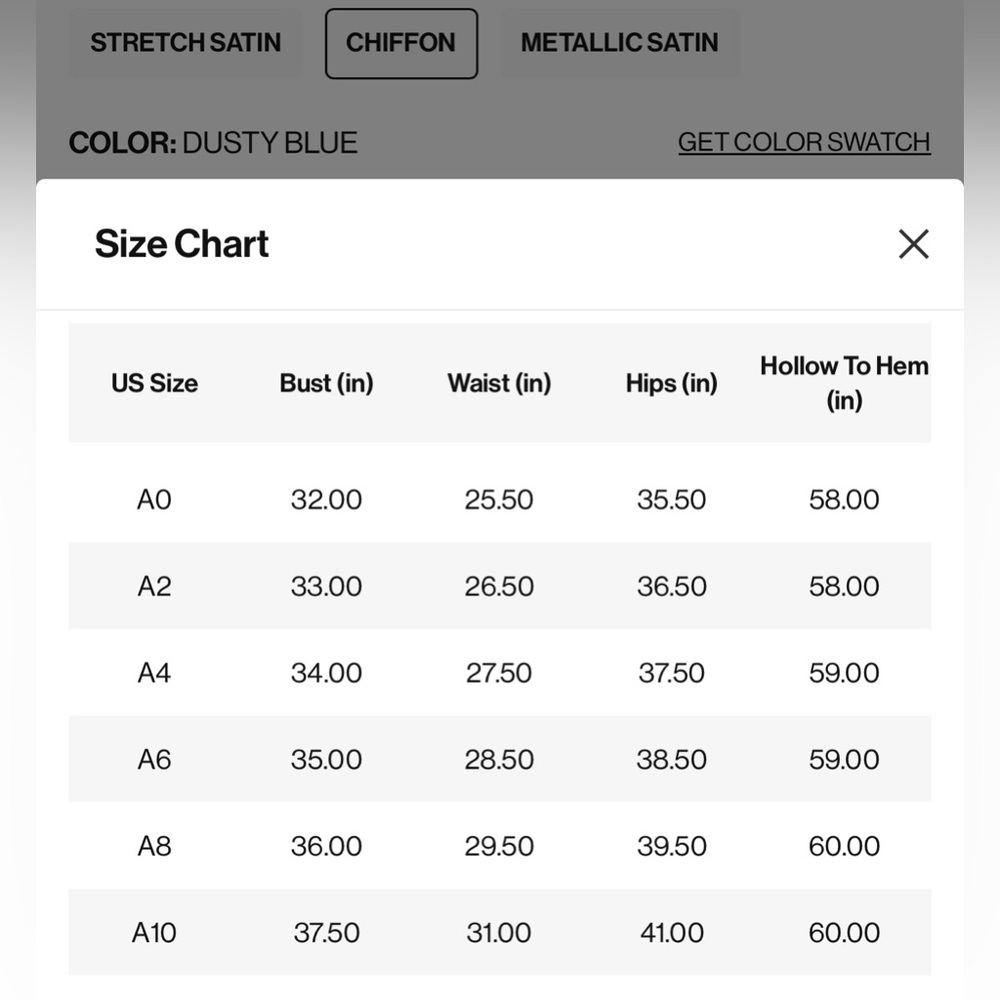Open the Get Color Swatch link
Screen dimensions: 1000x1000
[x=804, y=142]
